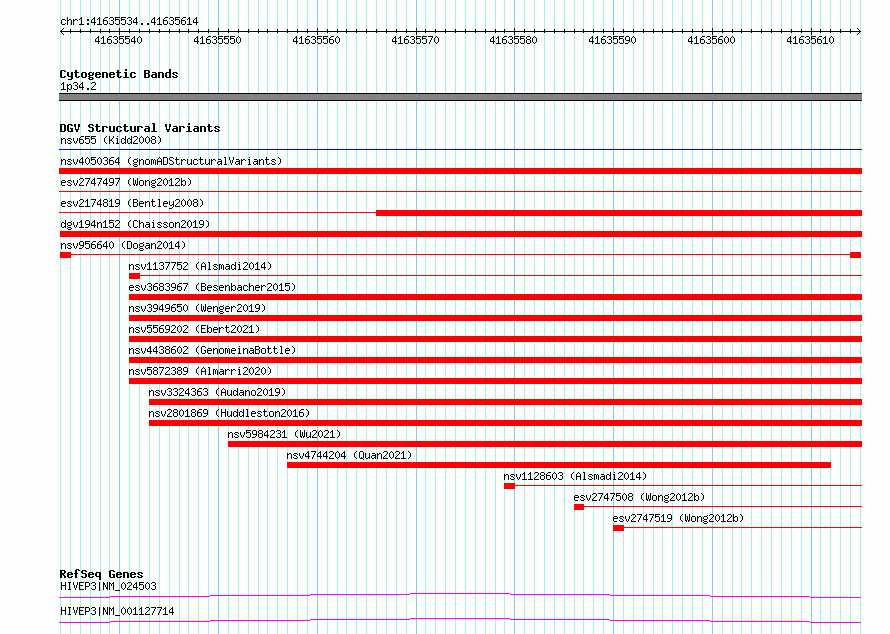Click the magenta line of HIVEP3|NM_001127714
Image resolution: width=890 pixels, height=634 pixels.
coord(460,620)
